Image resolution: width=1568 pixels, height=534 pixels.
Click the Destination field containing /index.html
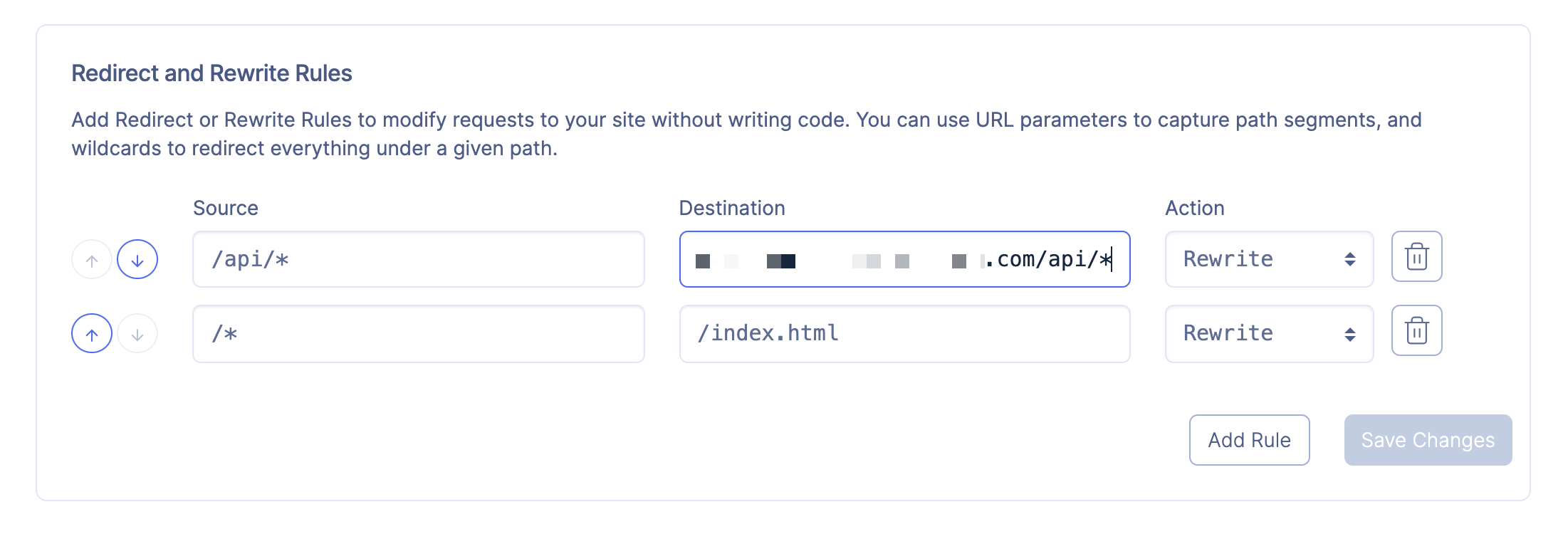click(904, 333)
